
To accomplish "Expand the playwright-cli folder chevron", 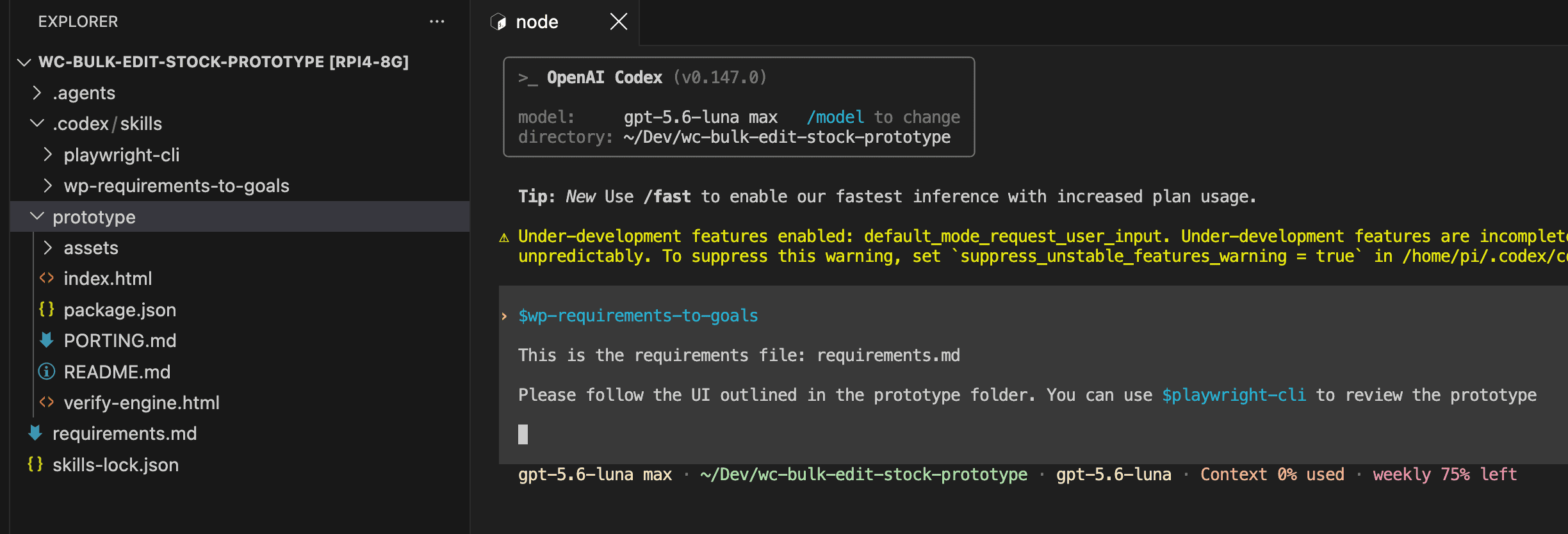I will [x=47, y=154].
